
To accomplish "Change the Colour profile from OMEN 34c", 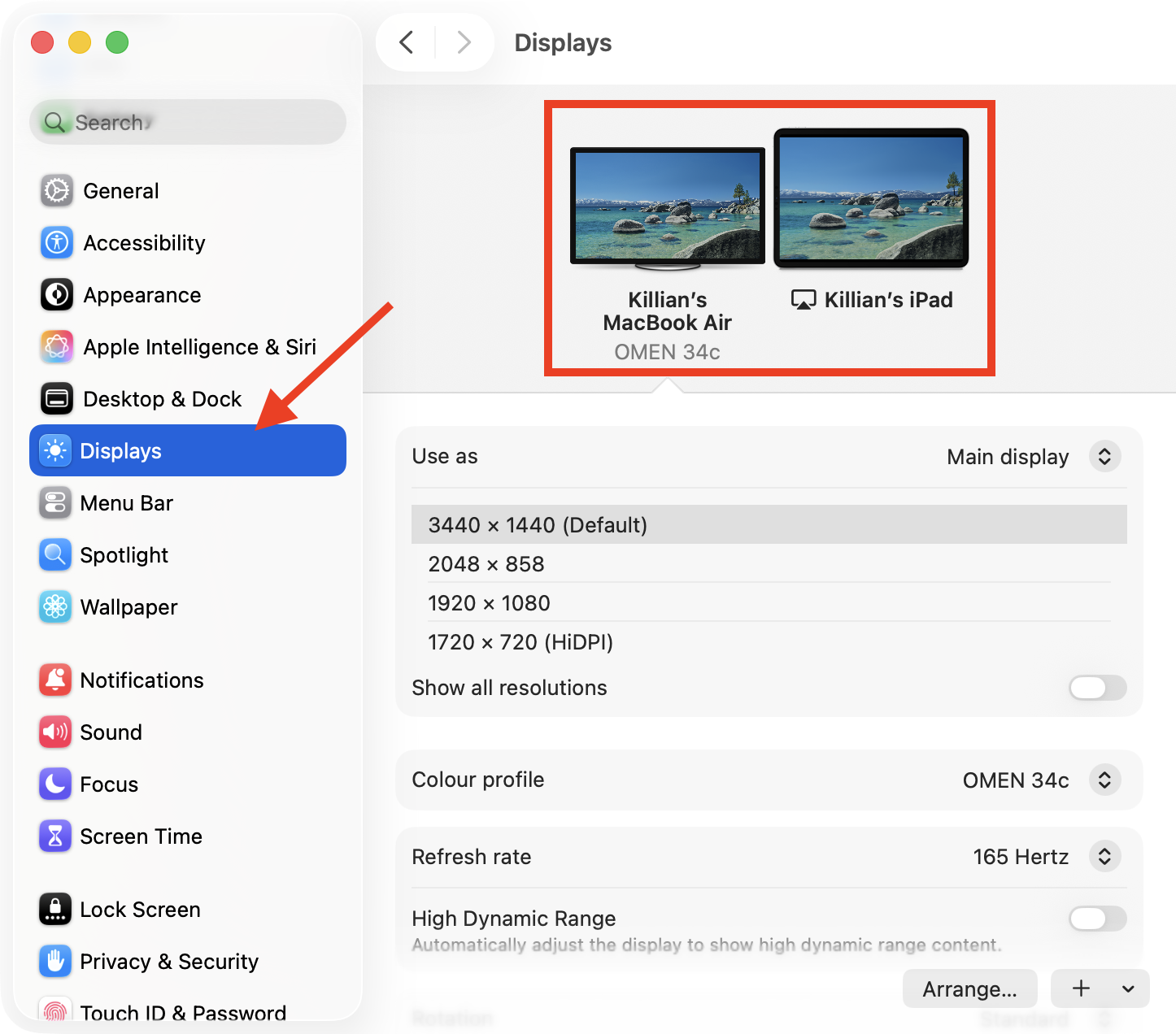I will [x=1104, y=780].
